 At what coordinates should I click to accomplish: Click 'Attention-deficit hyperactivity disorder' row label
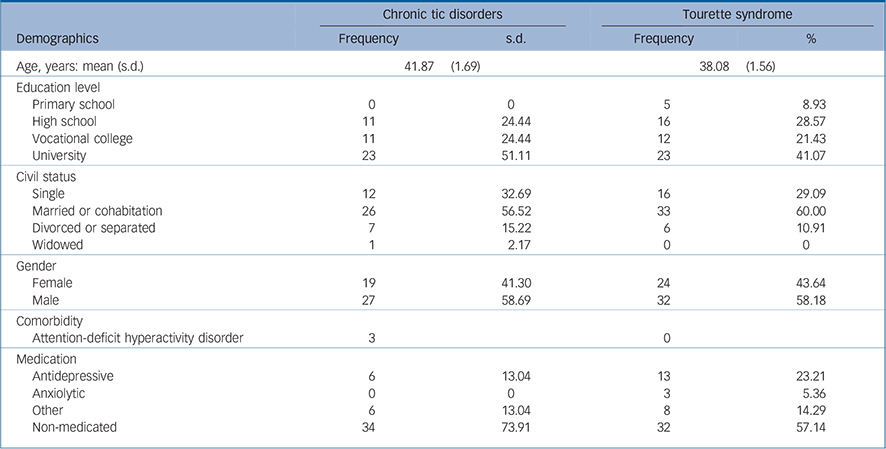[137, 338]
